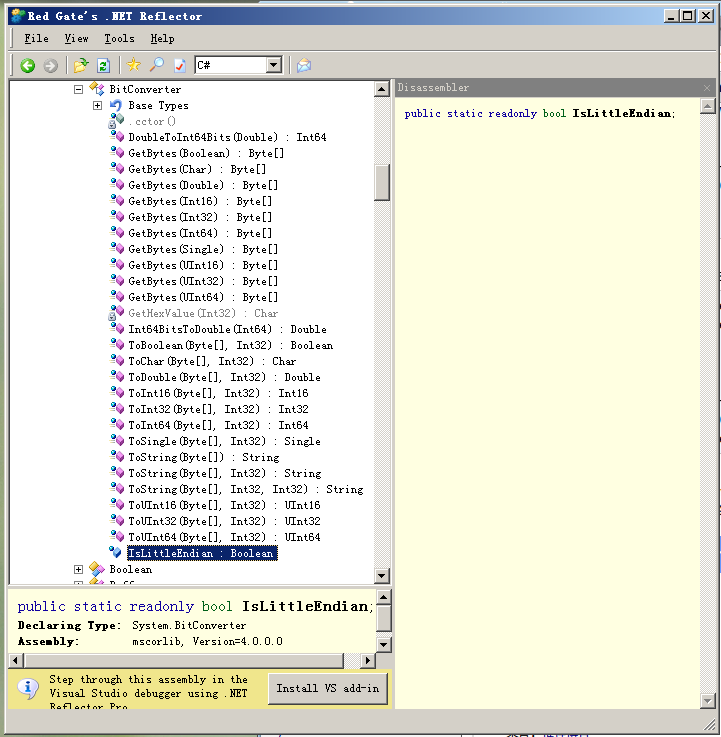Viewport: 721px width, 737px height.
Task: Select ToInt32(Byte[], Int32) method
Action: point(218,409)
